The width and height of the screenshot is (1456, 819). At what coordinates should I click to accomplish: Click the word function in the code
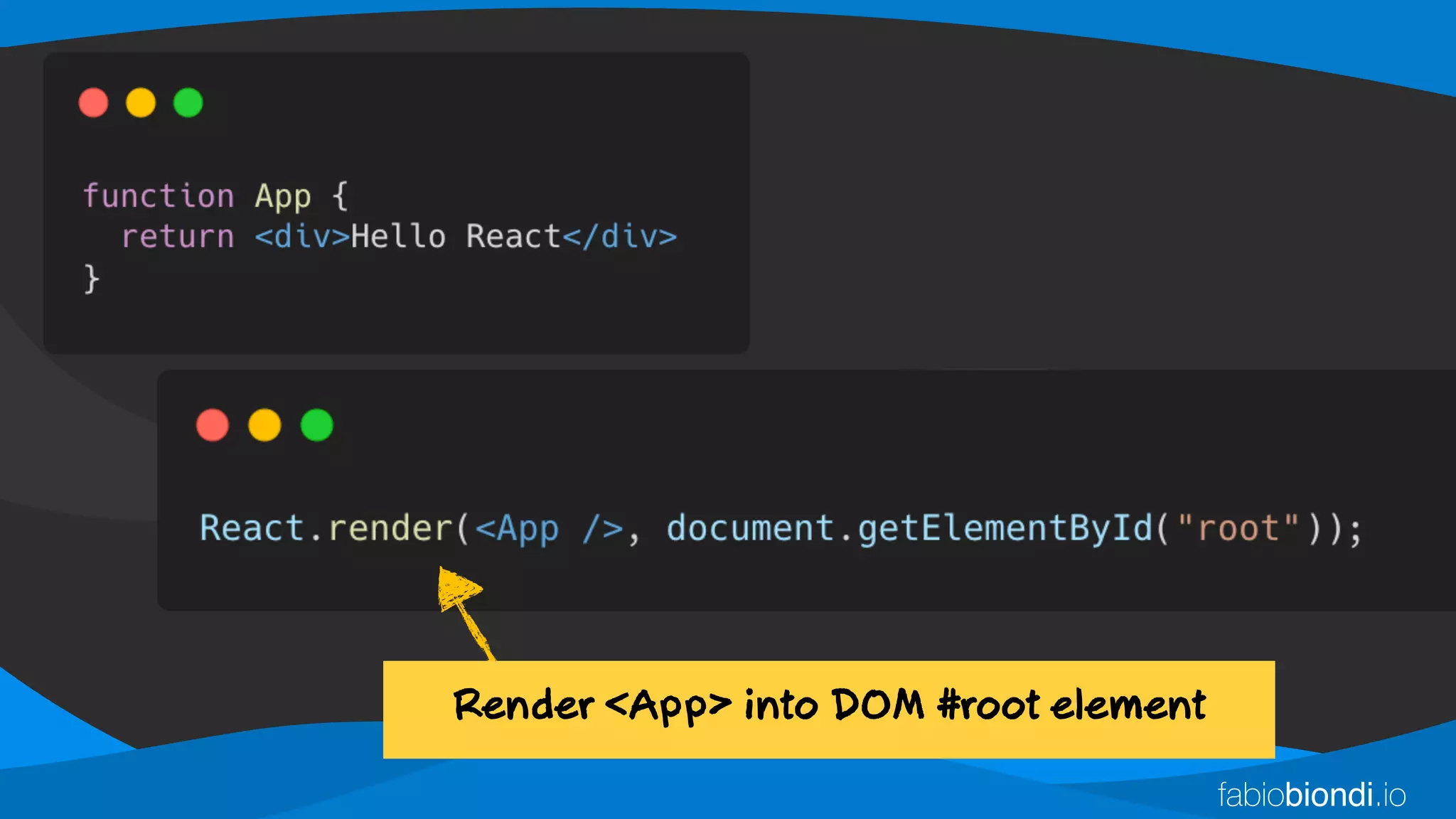(158, 196)
